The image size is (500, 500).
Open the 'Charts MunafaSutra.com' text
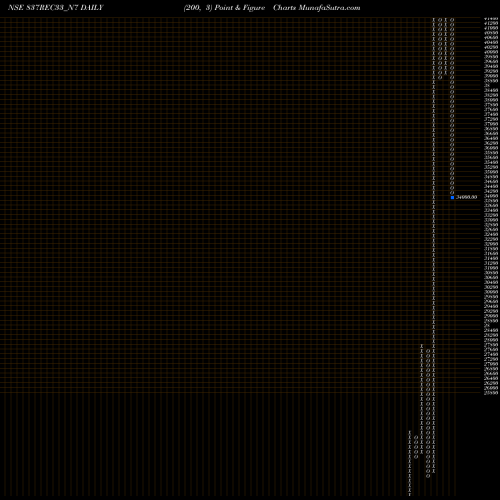point(316,8)
